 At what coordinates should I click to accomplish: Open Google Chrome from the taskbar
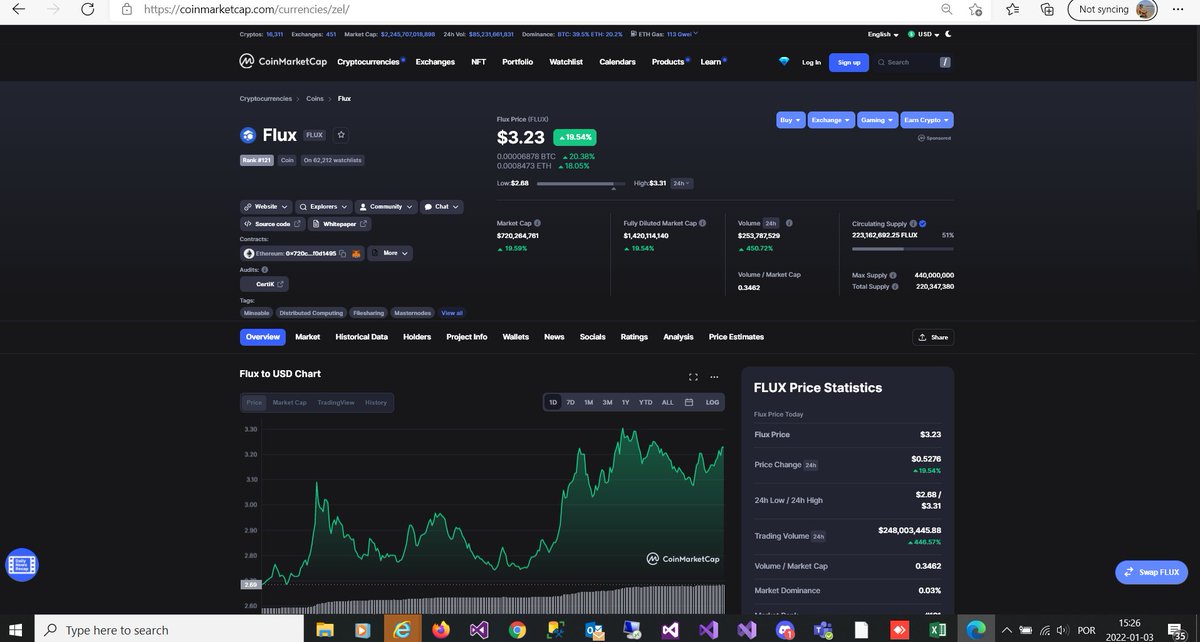click(517, 630)
